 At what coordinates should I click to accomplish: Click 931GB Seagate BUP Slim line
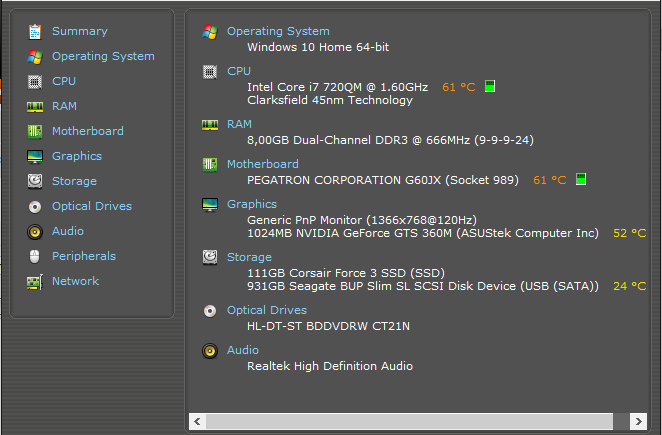click(423, 286)
